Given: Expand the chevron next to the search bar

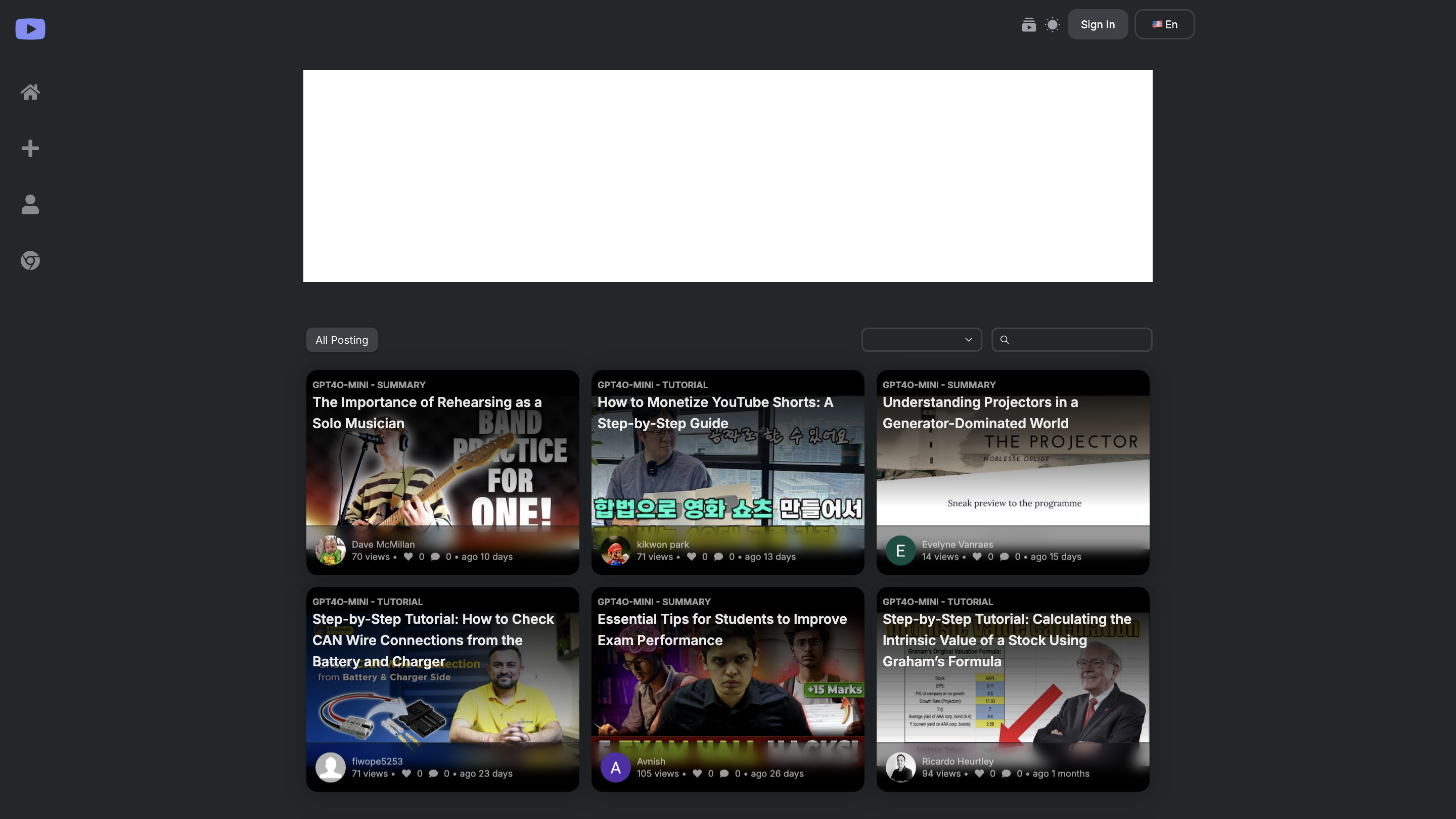Looking at the screenshot, I should click(x=968, y=340).
